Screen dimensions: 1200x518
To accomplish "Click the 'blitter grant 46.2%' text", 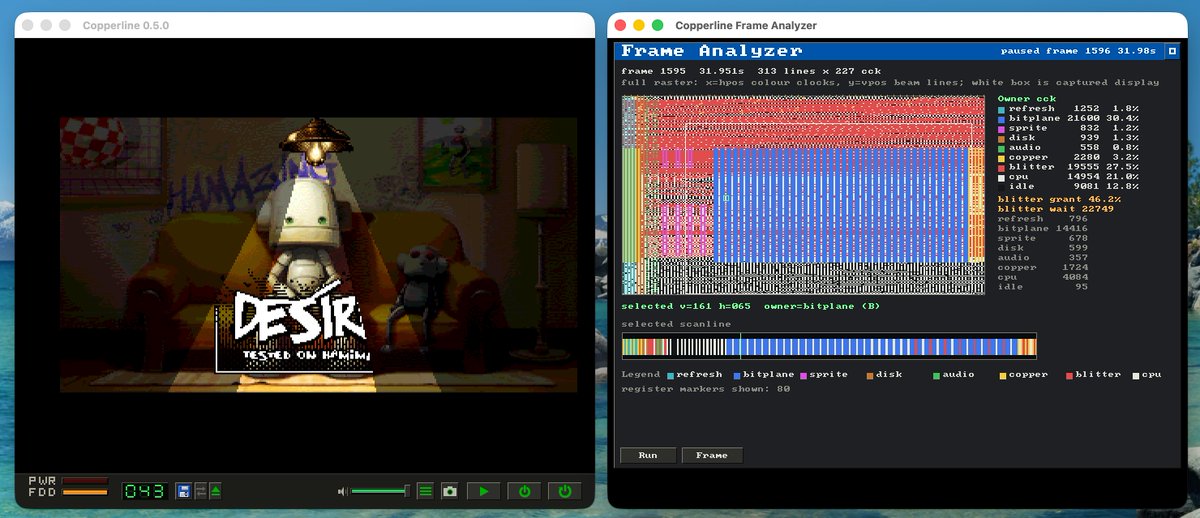I will tap(1059, 199).
